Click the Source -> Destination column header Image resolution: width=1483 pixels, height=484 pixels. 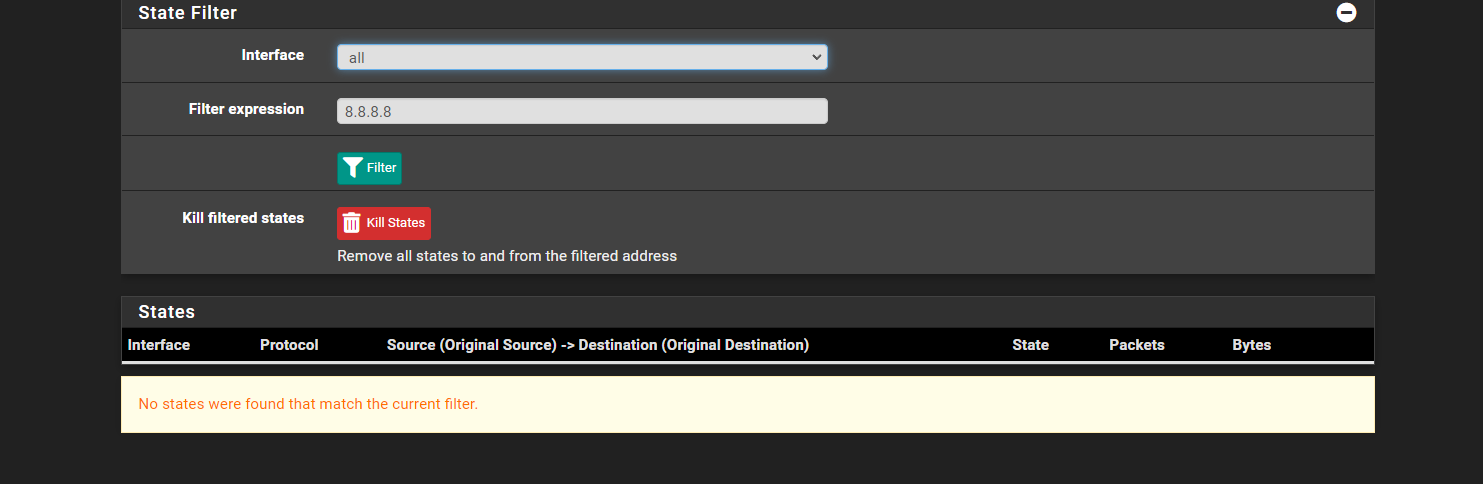tap(598, 345)
